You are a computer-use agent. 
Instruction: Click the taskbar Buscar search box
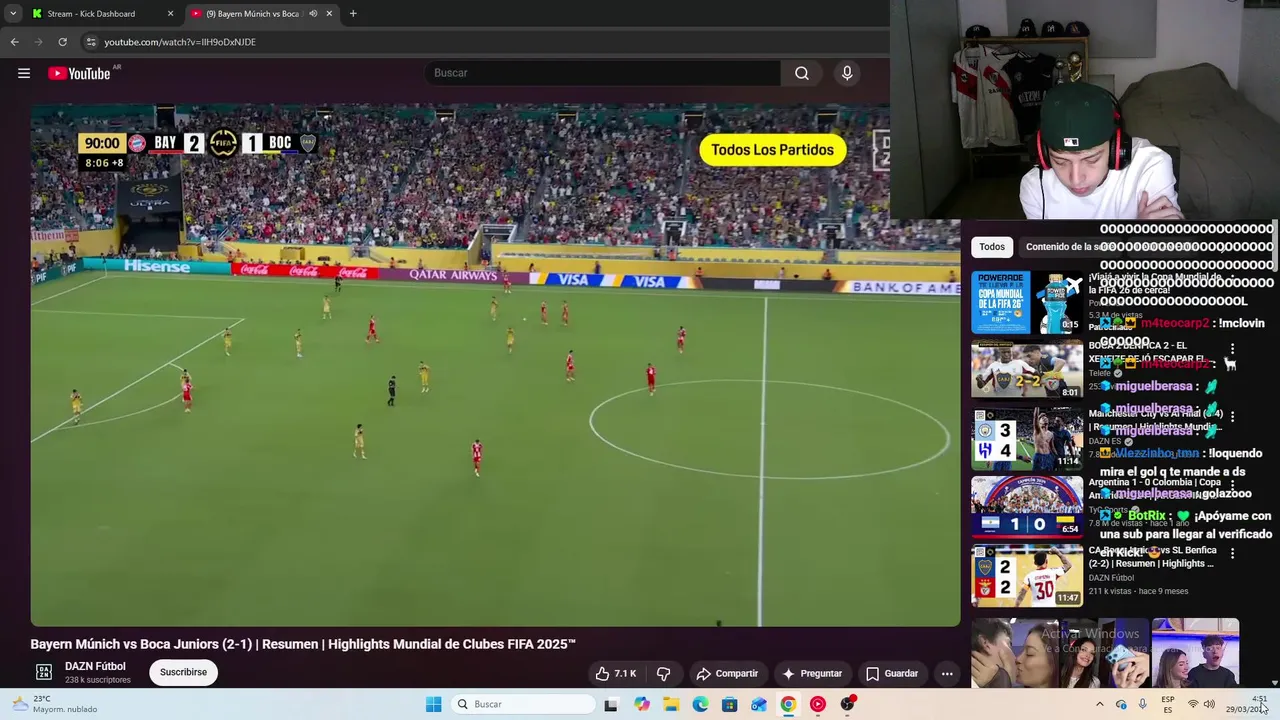(521, 704)
